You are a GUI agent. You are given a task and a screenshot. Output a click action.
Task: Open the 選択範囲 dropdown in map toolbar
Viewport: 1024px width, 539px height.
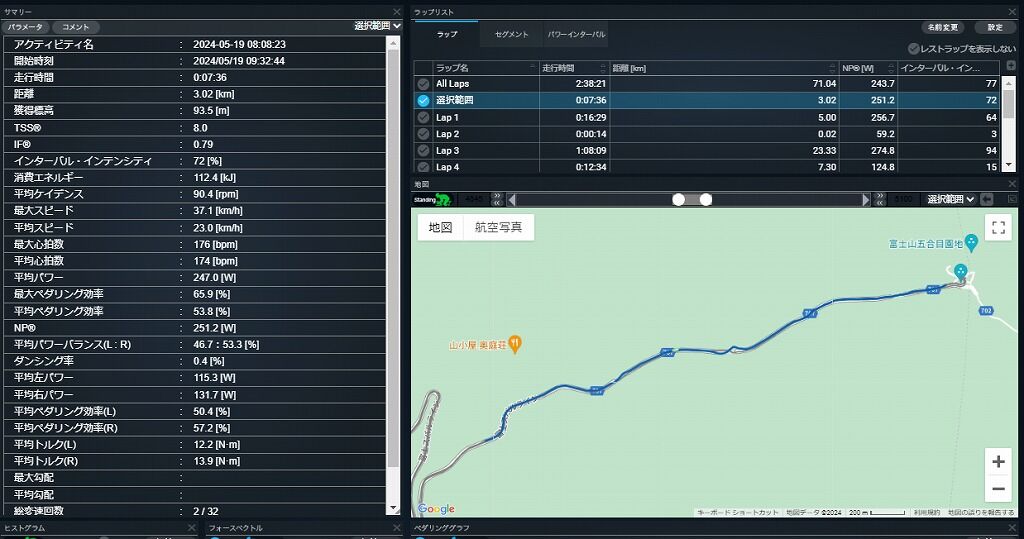pyautogui.click(x=951, y=199)
